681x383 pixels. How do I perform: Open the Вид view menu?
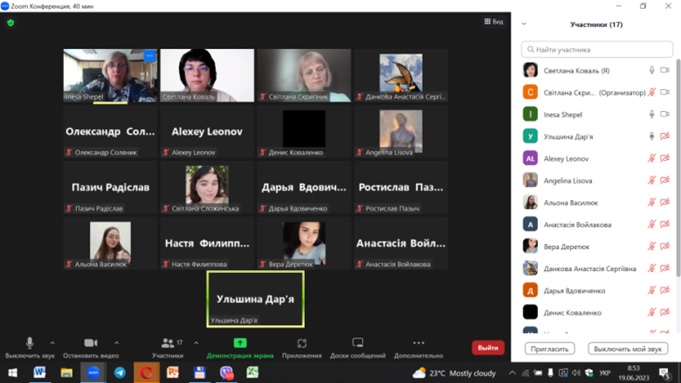[494, 21]
